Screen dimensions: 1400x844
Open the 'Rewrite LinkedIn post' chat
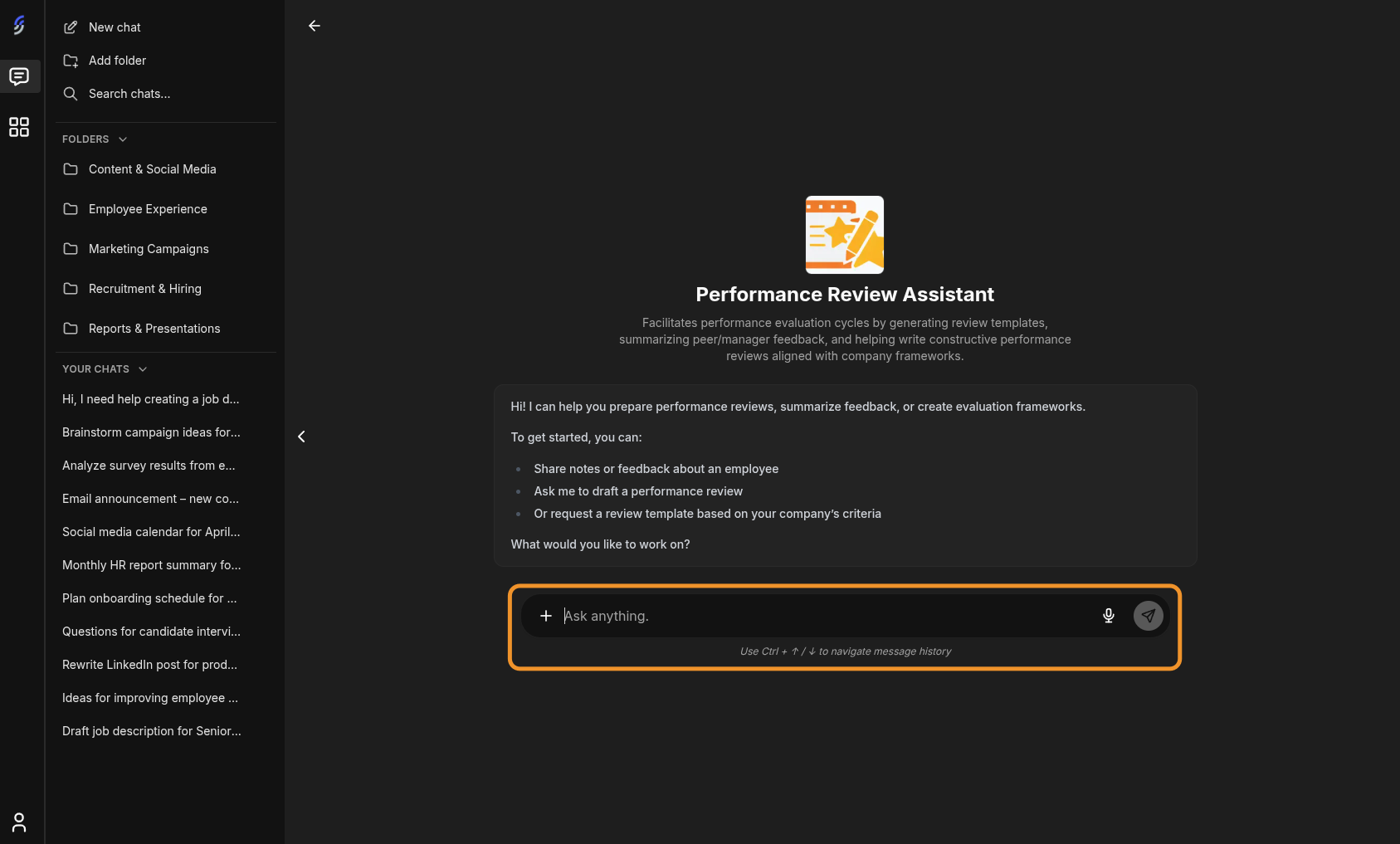(150, 665)
